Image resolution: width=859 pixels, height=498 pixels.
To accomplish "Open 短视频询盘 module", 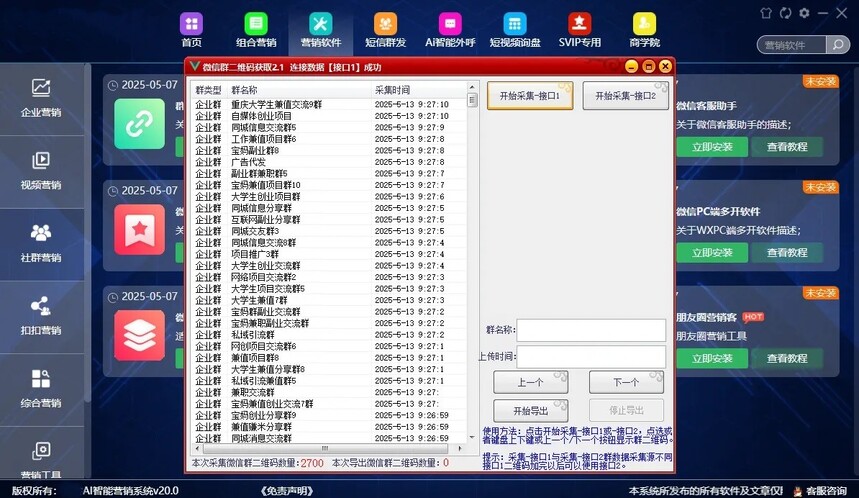I will click(x=514, y=30).
